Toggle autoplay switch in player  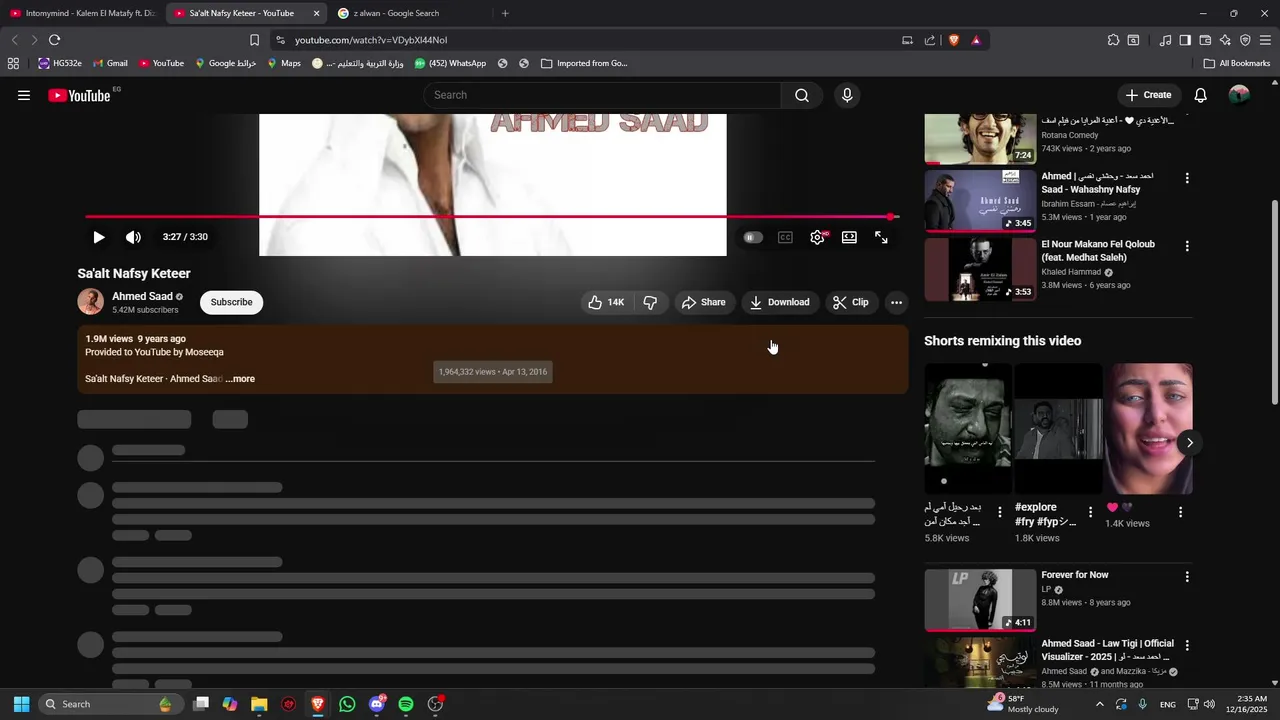[753, 237]
